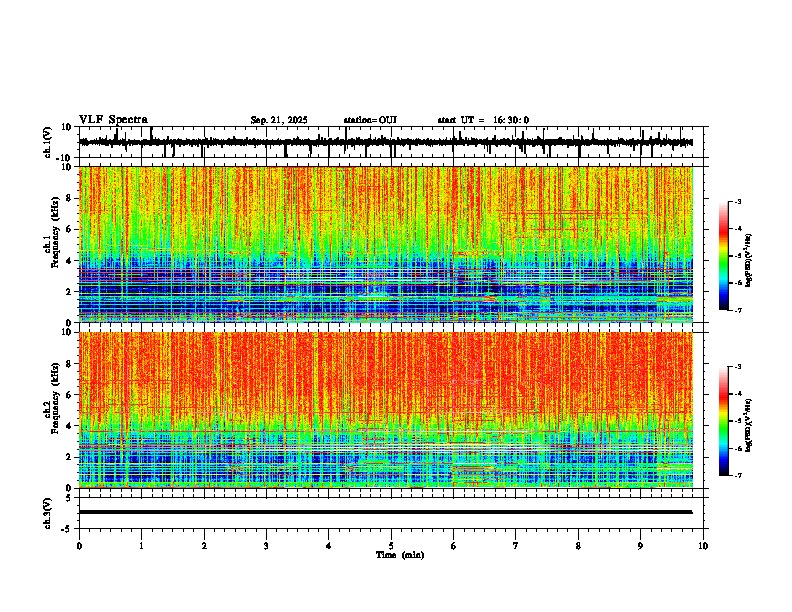The image size is (792, 612).
Task: Click tick label 1 on Time axis
Action: click(141, 546)
